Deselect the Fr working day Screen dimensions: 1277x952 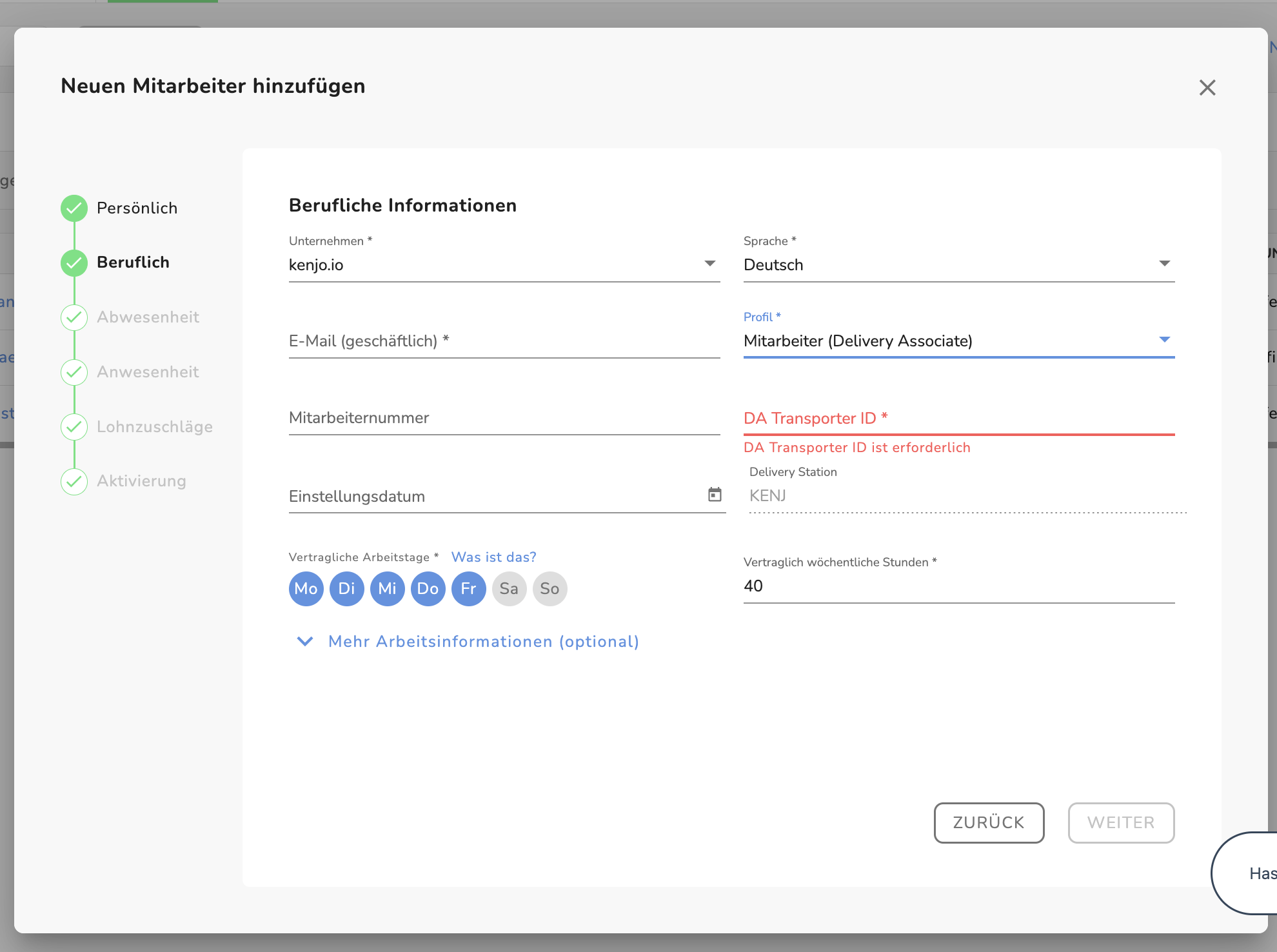[468, 589]
